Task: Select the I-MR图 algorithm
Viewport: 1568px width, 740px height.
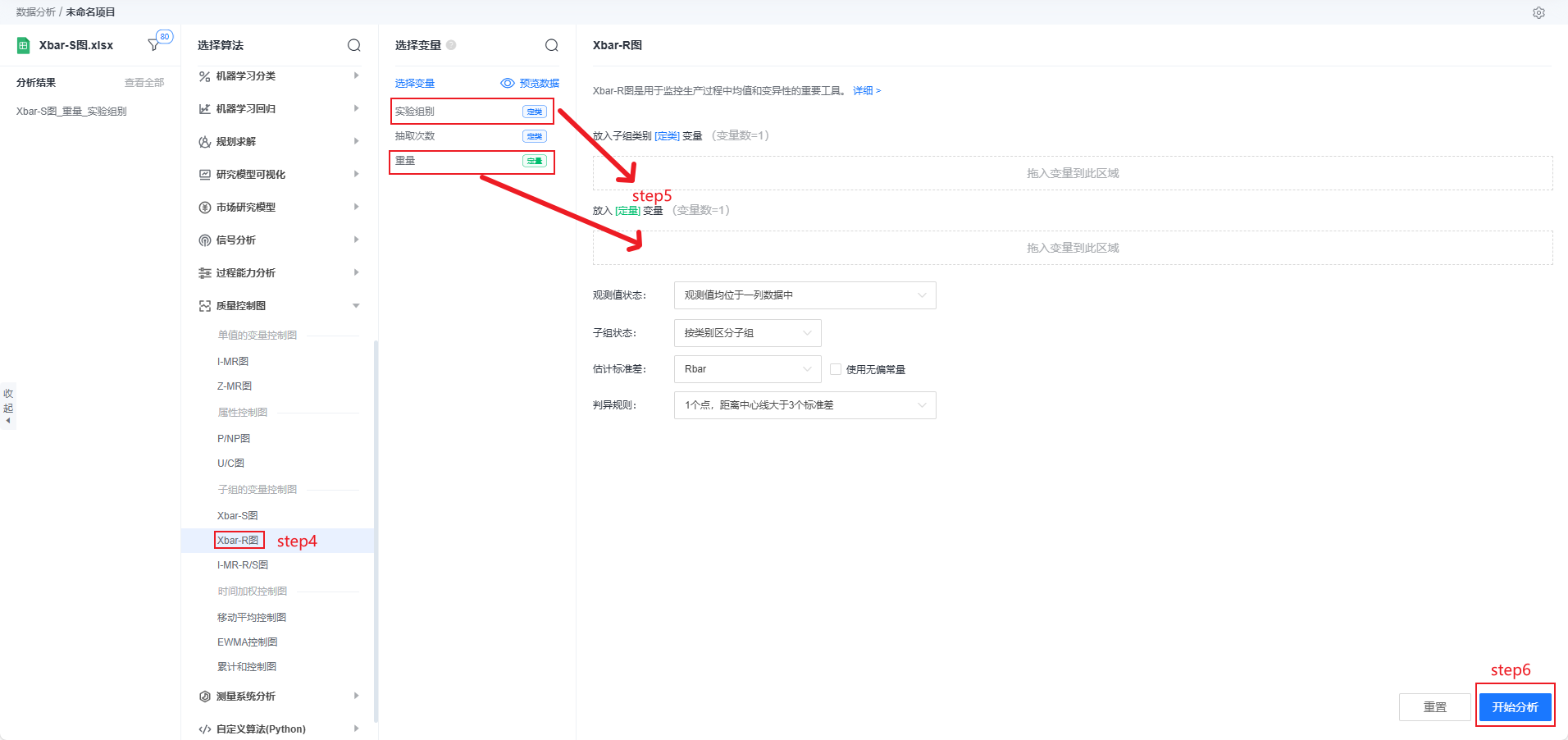Action: [233, 362]
